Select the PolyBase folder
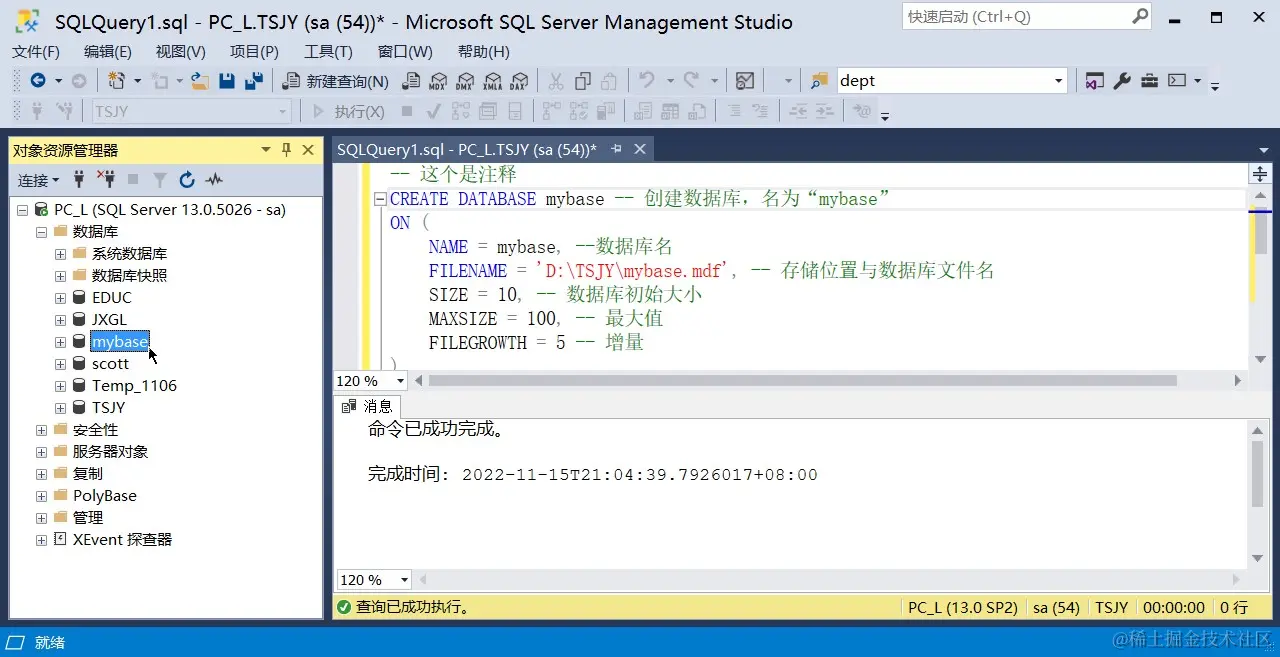Image resolution: width=1280 pixels, height=657 pixels. pyautogui.click(x=104, y=496)
